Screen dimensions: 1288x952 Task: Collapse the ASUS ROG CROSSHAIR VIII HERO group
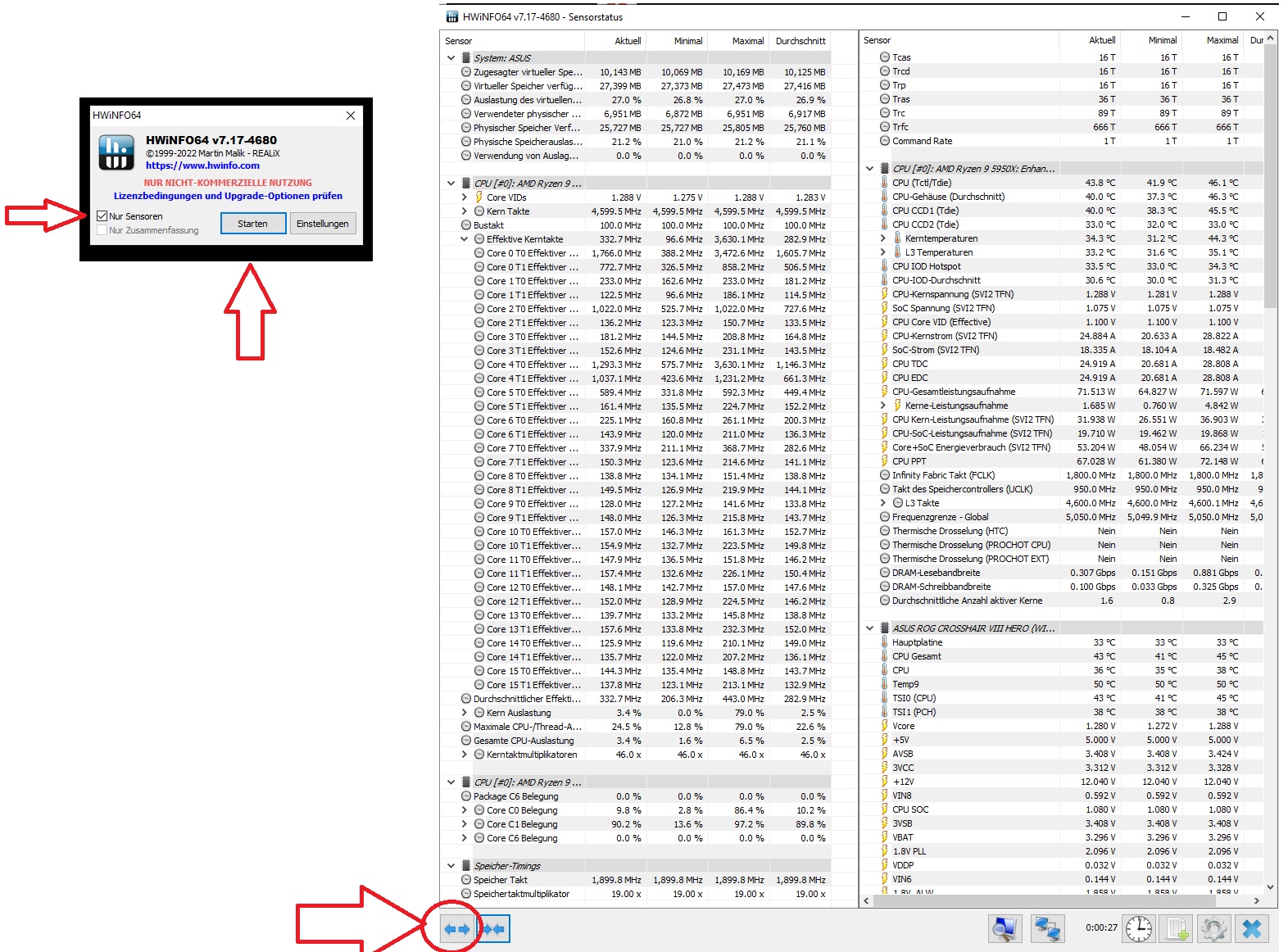tap(869, 628)
